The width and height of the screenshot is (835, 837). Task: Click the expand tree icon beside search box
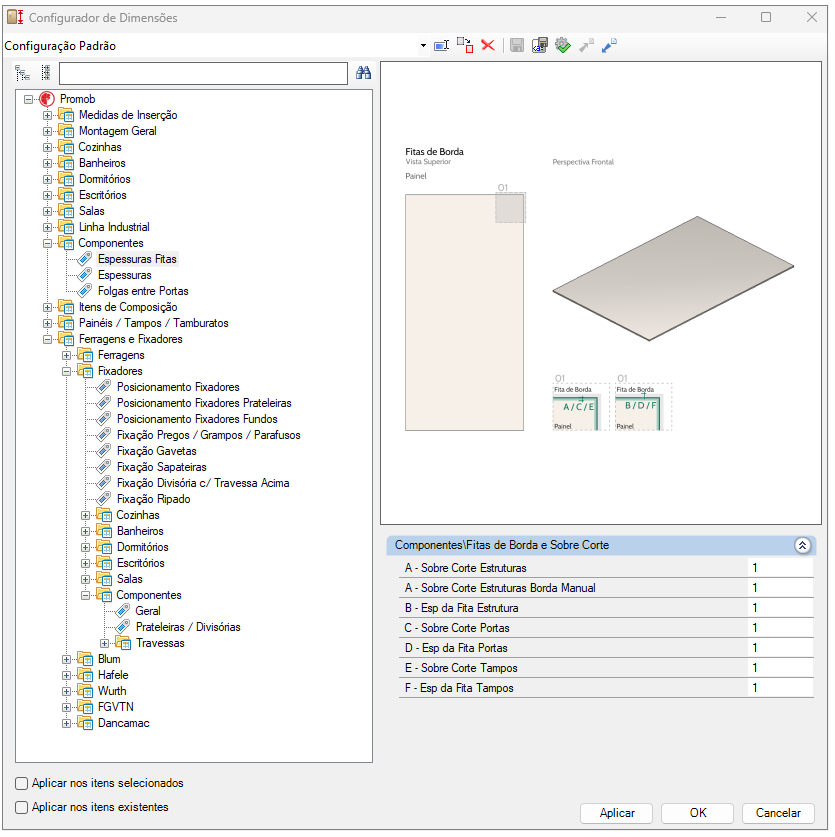click(22, 73)
